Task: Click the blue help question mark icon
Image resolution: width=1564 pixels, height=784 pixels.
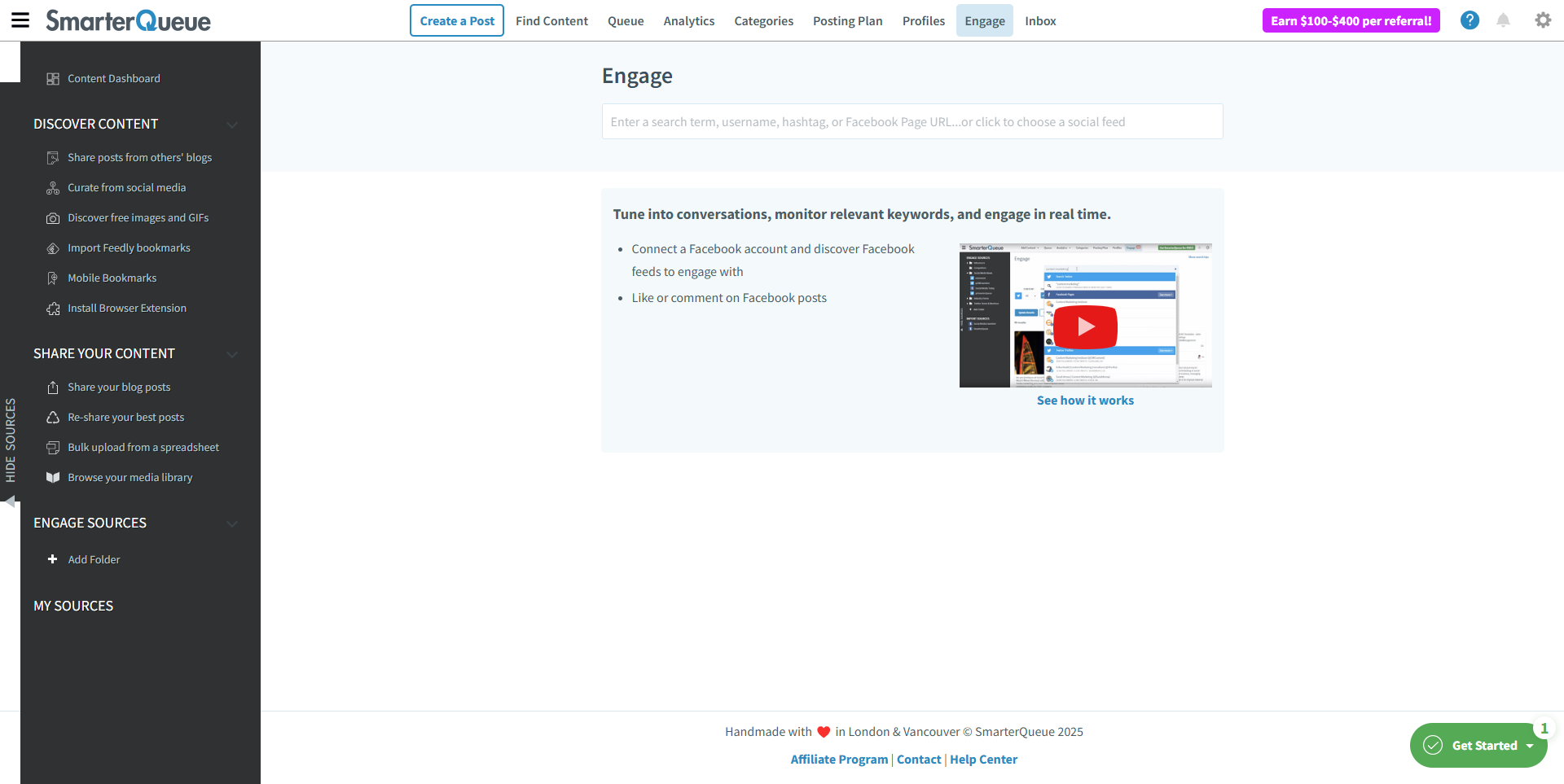Action: pyautogui.click(x=1470, y=20)
